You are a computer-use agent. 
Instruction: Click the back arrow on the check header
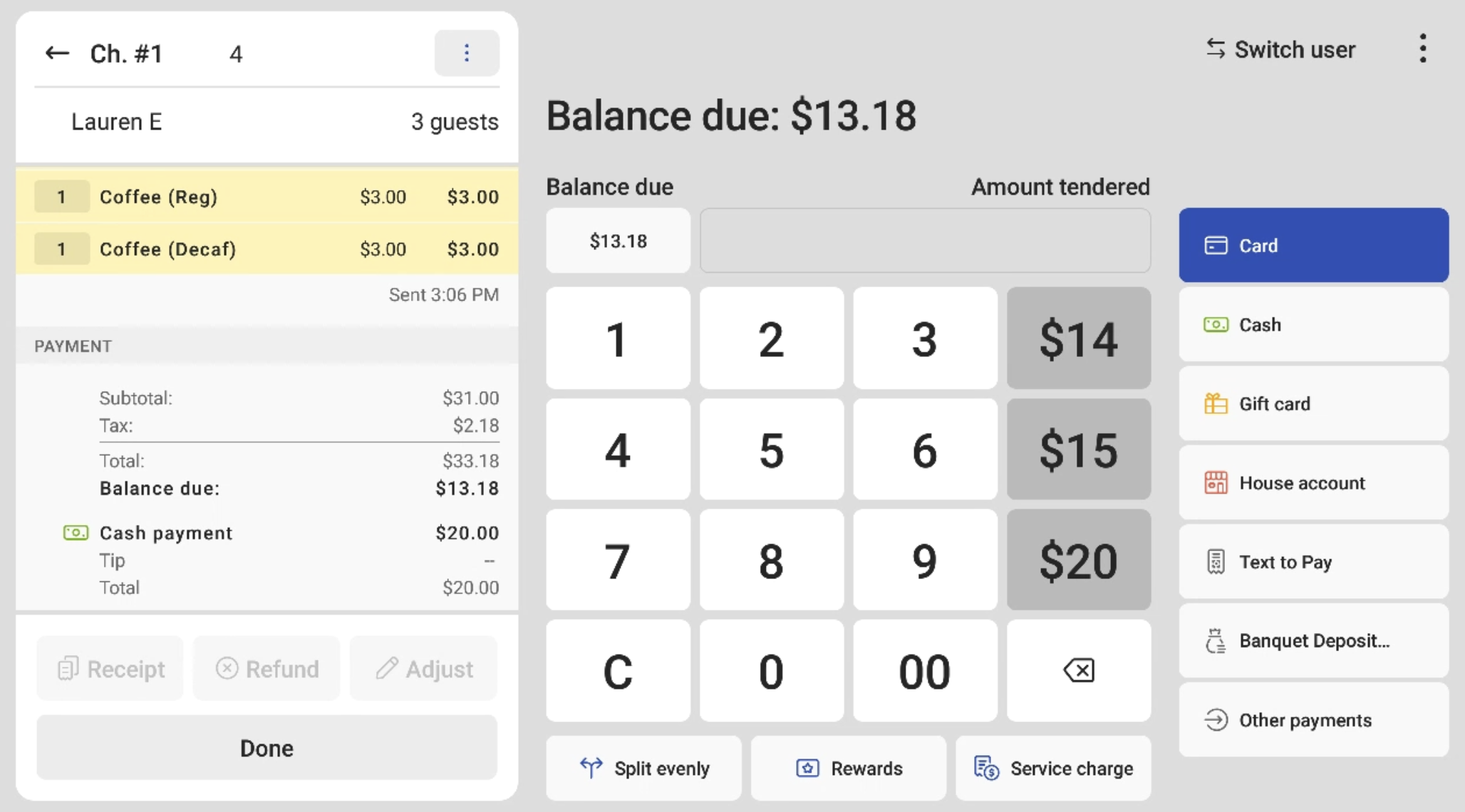pos(57,52)
